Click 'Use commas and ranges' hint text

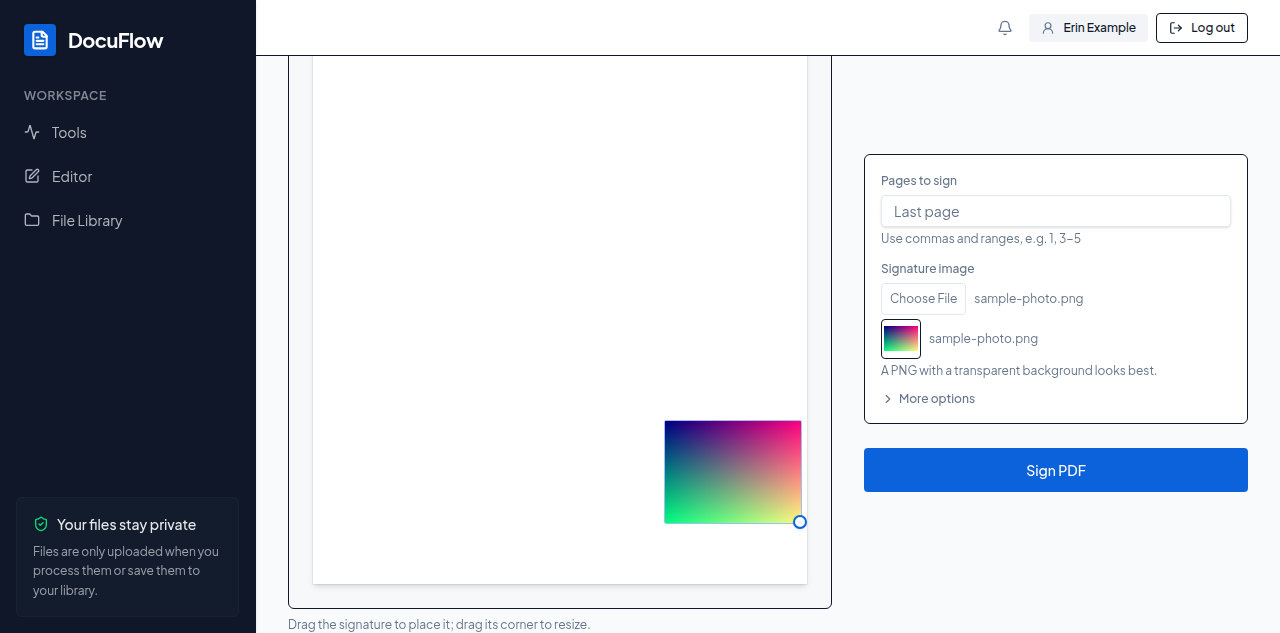(981, 239)
